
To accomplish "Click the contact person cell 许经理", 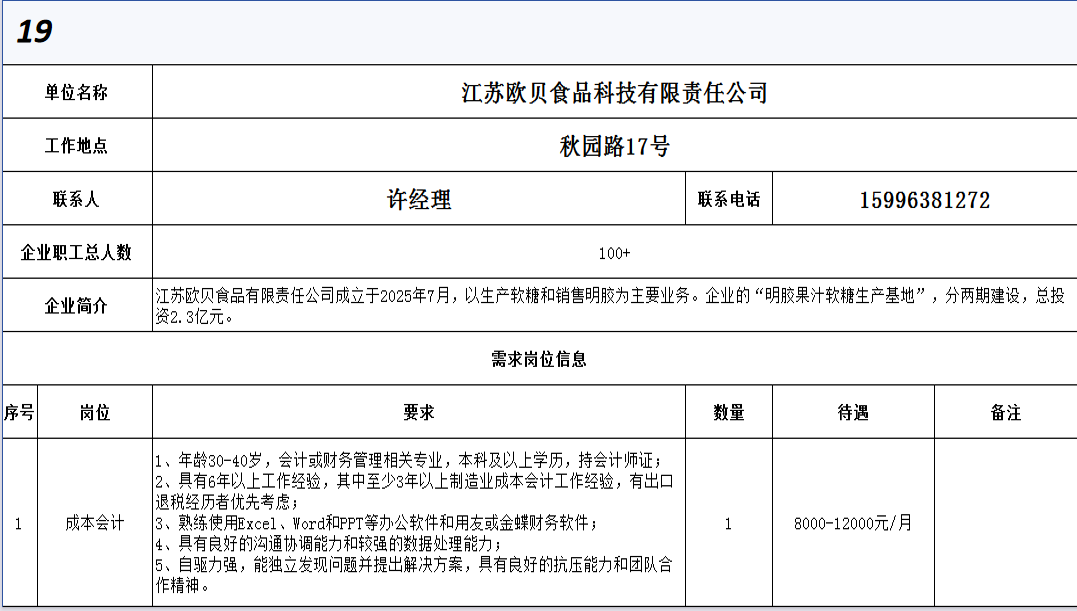I will click(x=418, y=199).
